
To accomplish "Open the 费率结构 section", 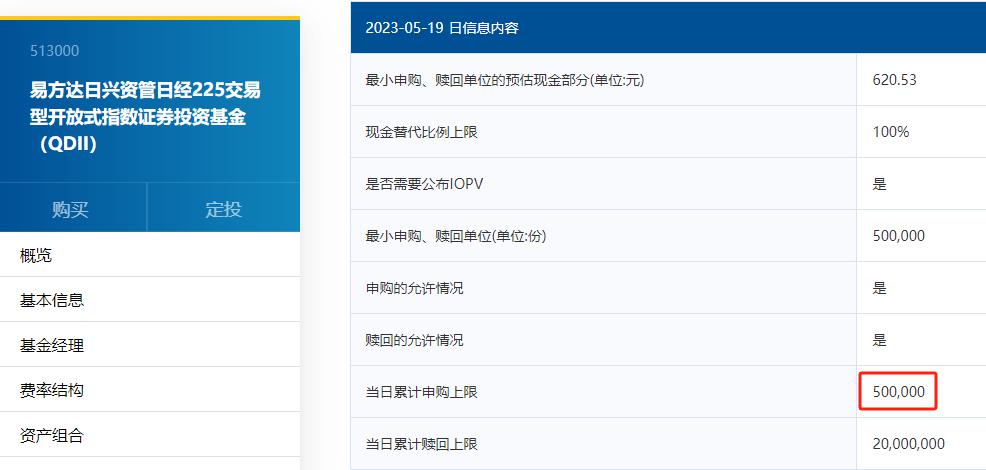I will coord(52,390).
